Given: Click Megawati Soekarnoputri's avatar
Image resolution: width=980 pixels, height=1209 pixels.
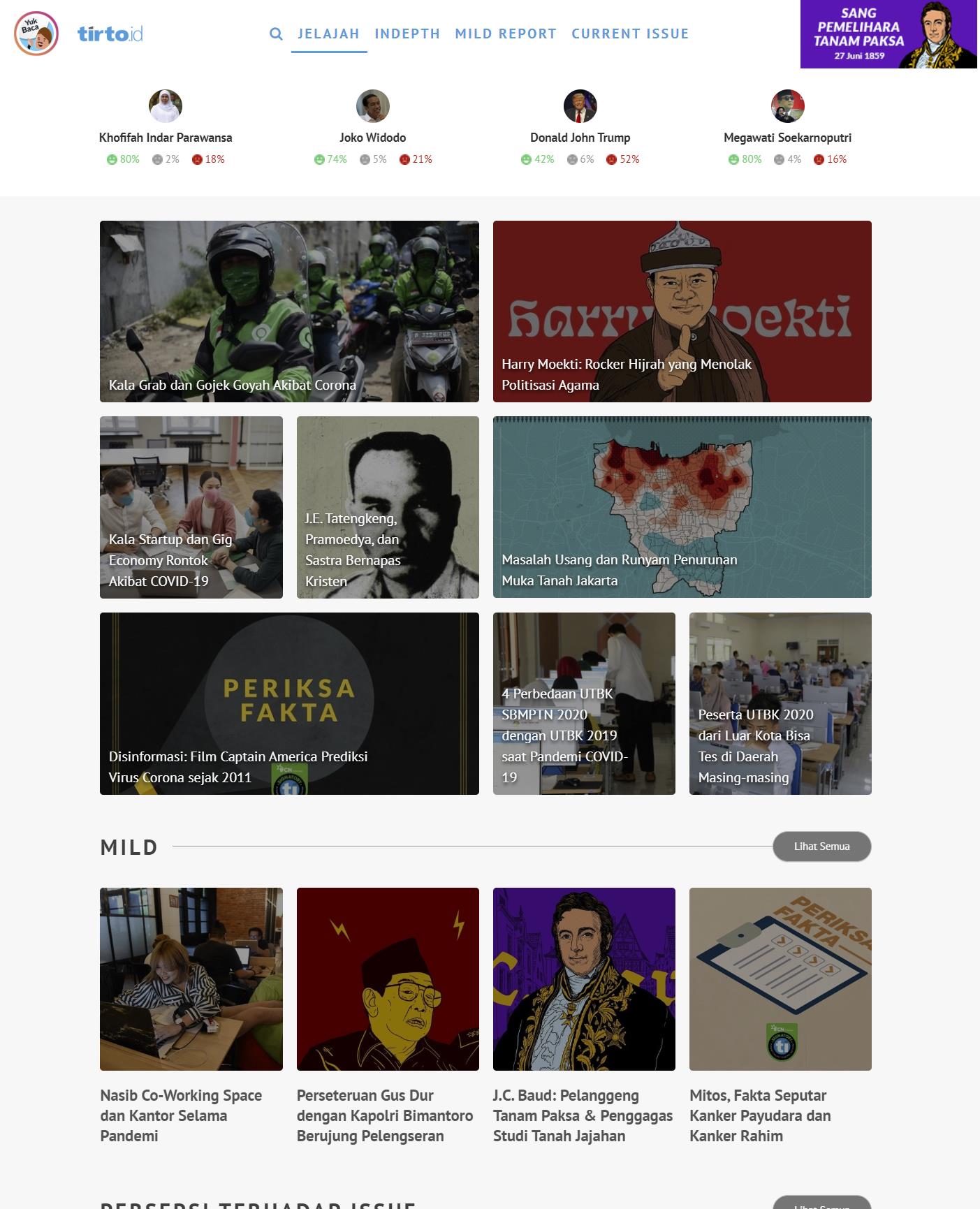Looking at the screenshot, I should pos(788,106).
